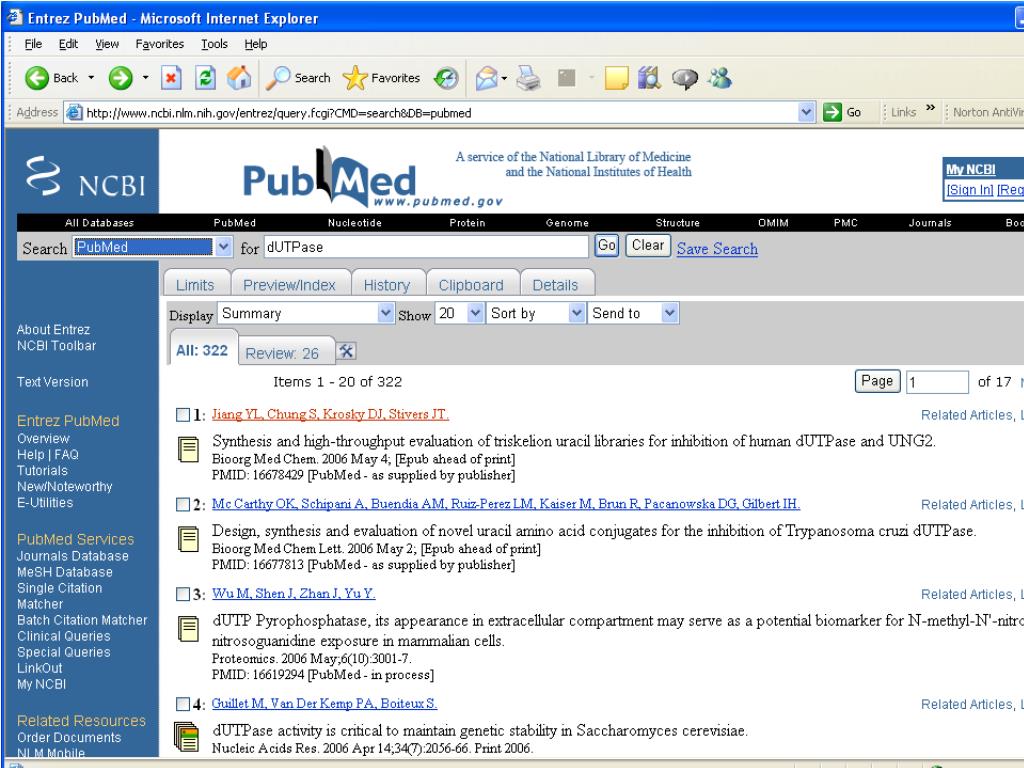This screenshot has height=768, width=1024.
Task: Open Related Articles for result 1
Action: click(x=967, y=415)
